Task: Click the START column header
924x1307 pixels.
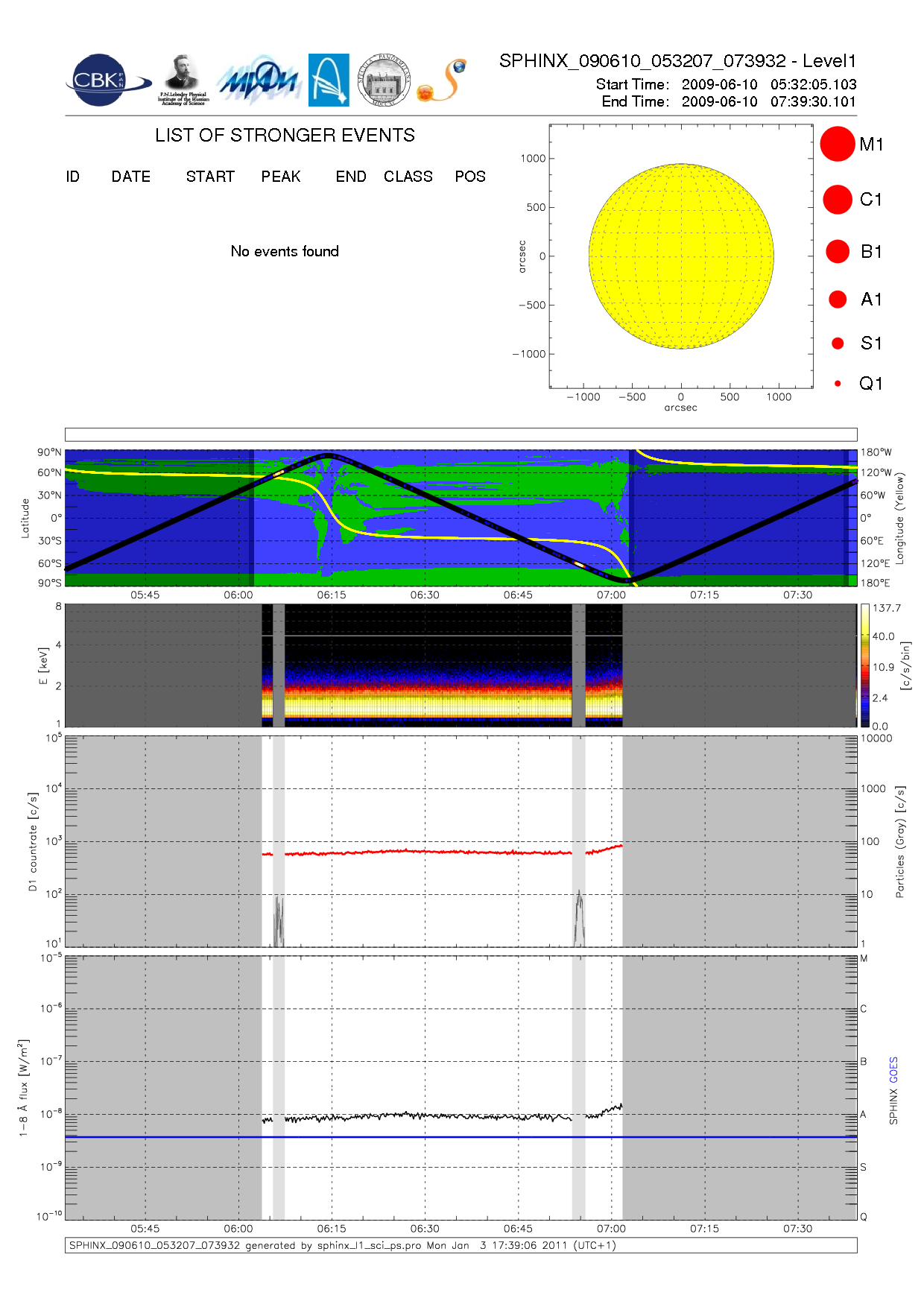Action: click(210, 177)
